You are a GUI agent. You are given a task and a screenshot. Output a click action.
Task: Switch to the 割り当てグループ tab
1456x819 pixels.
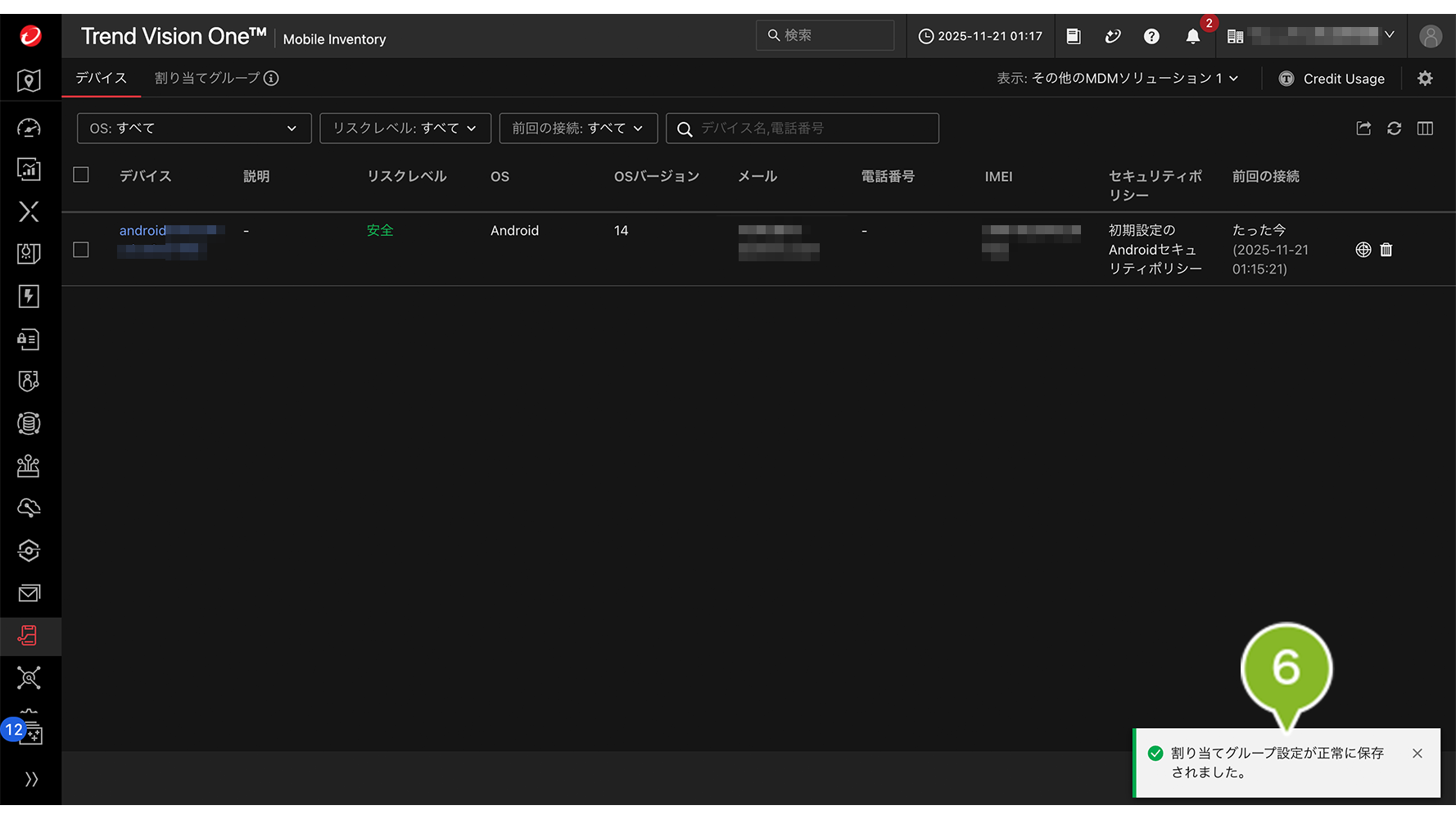[207, 79]
